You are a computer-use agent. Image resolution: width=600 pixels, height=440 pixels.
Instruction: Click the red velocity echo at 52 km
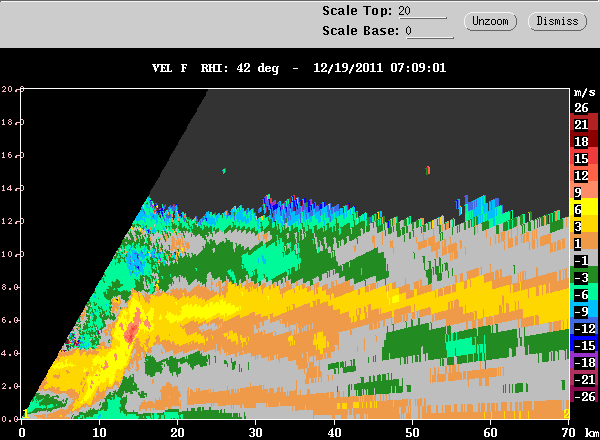click(x=428, y=170)
